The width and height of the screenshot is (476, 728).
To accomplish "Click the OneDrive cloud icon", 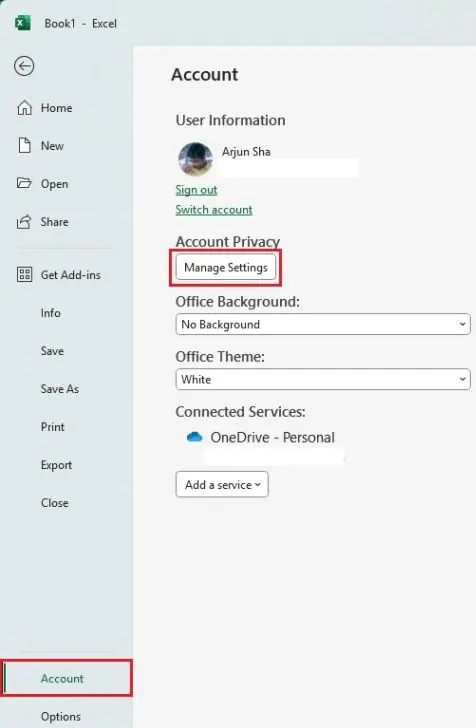I will (x=194, y=437).
